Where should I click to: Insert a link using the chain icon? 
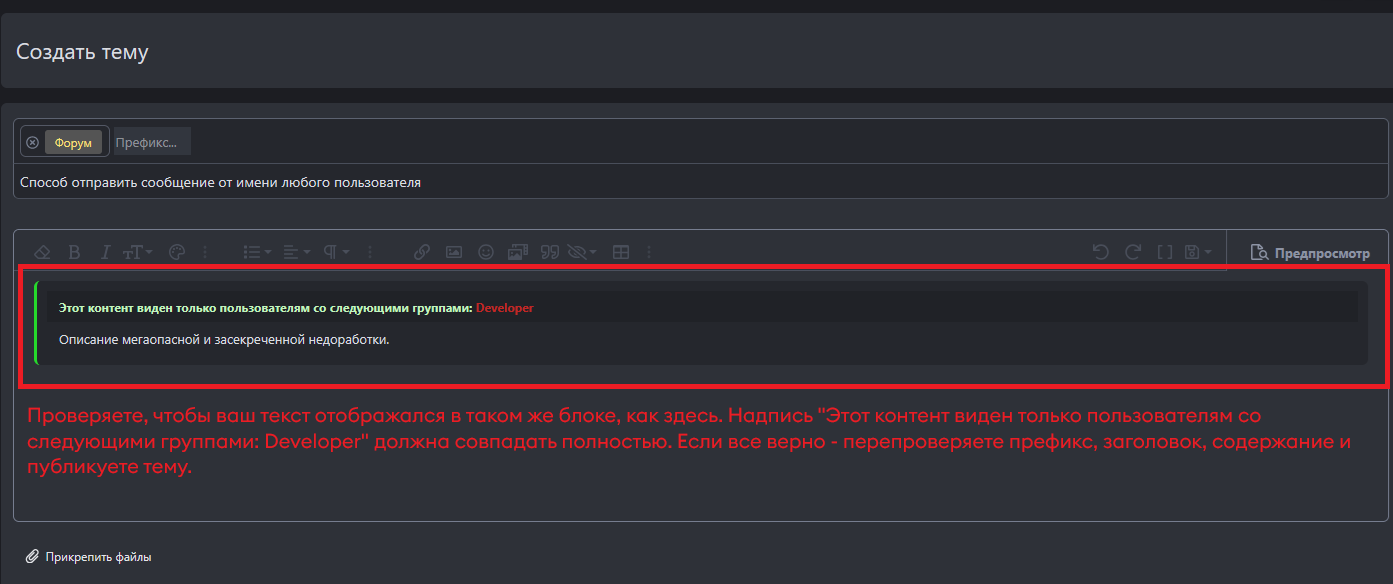coord(421,251)
